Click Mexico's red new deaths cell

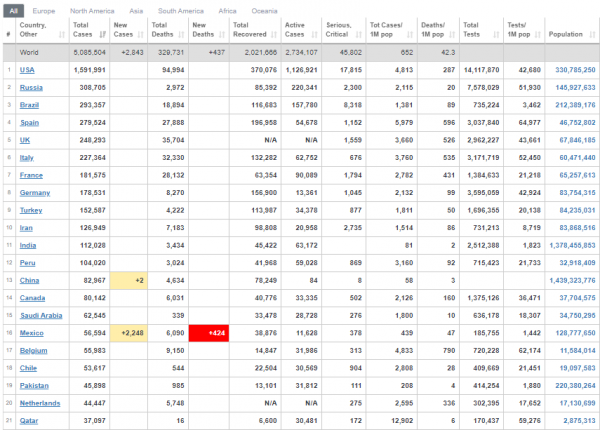209,333
